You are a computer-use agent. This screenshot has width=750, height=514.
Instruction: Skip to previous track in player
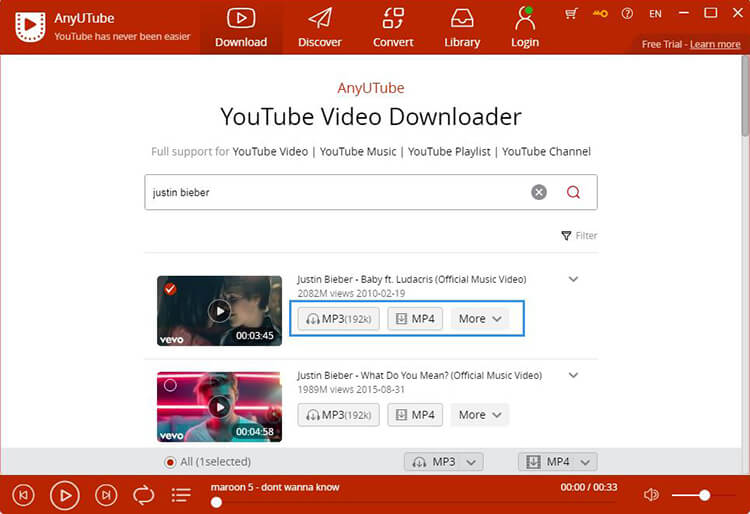click(x=23, y=495)
